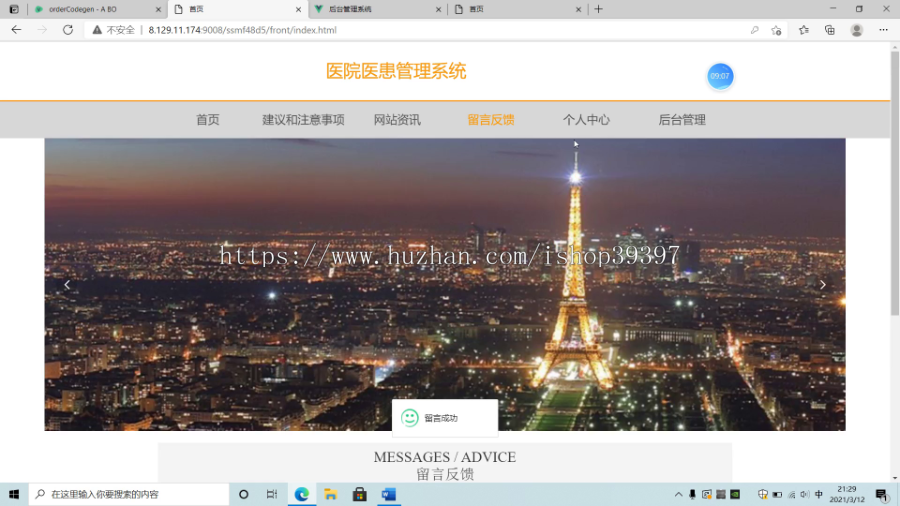Click the microphone tray icon
This screenshot has height=506, width=900.
[x=692, y=495]
